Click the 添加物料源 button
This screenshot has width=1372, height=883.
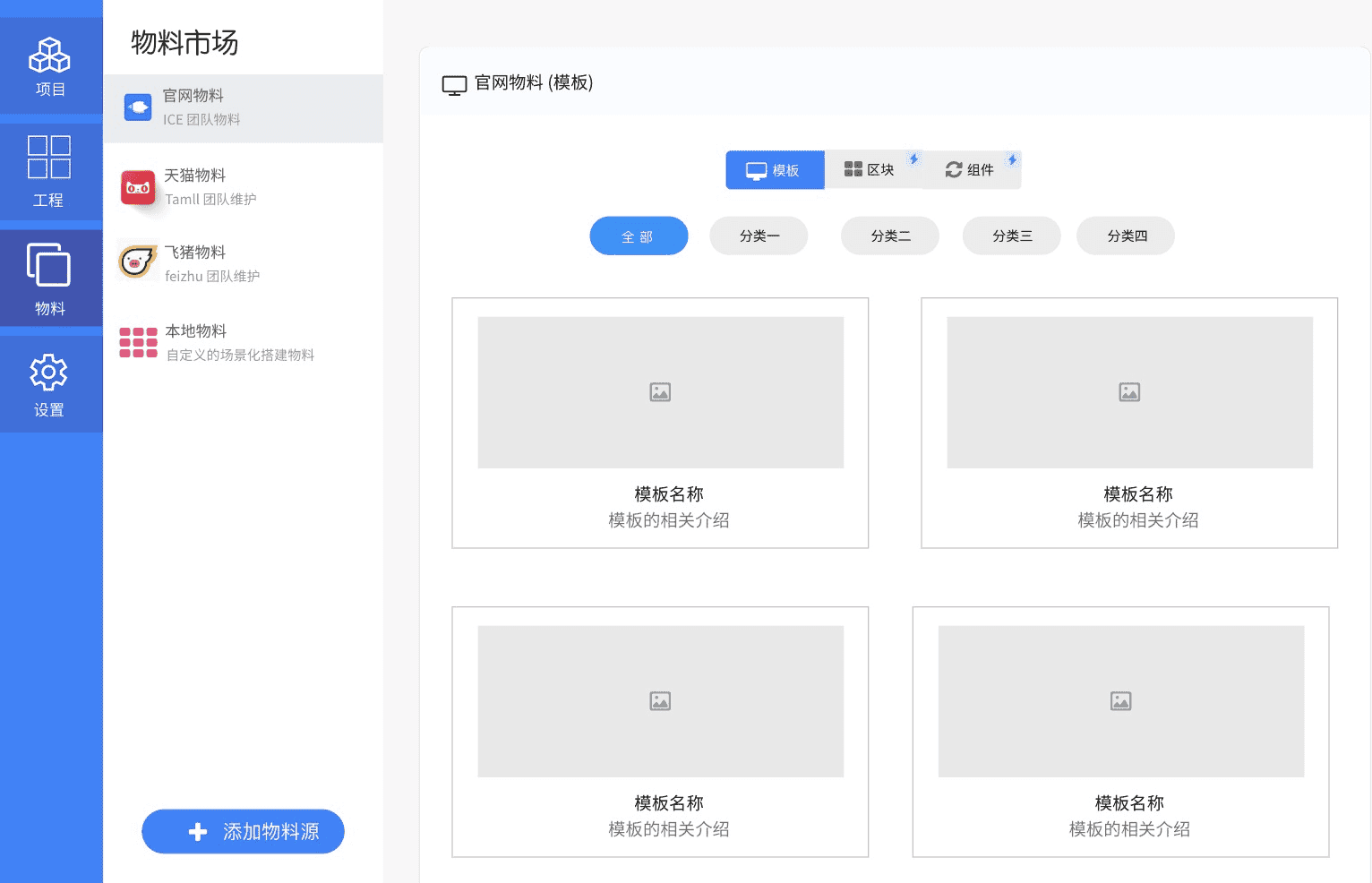[x=243, y=832]
